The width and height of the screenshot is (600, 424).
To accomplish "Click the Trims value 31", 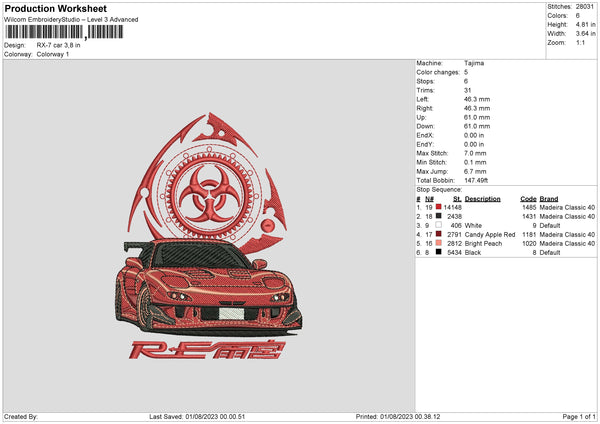I will coord(468,90).
